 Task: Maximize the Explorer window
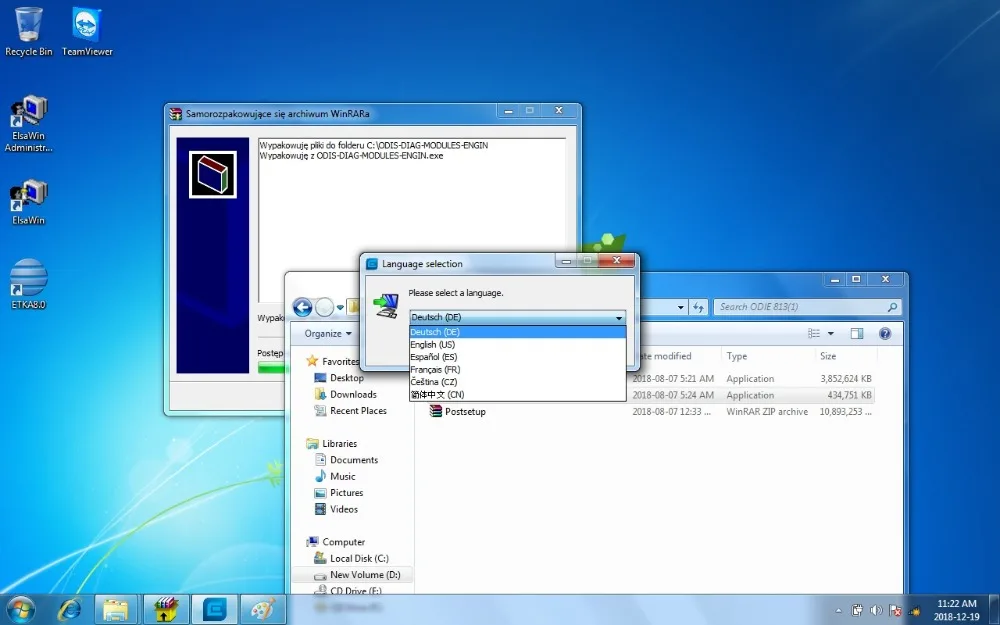point(856,279)
